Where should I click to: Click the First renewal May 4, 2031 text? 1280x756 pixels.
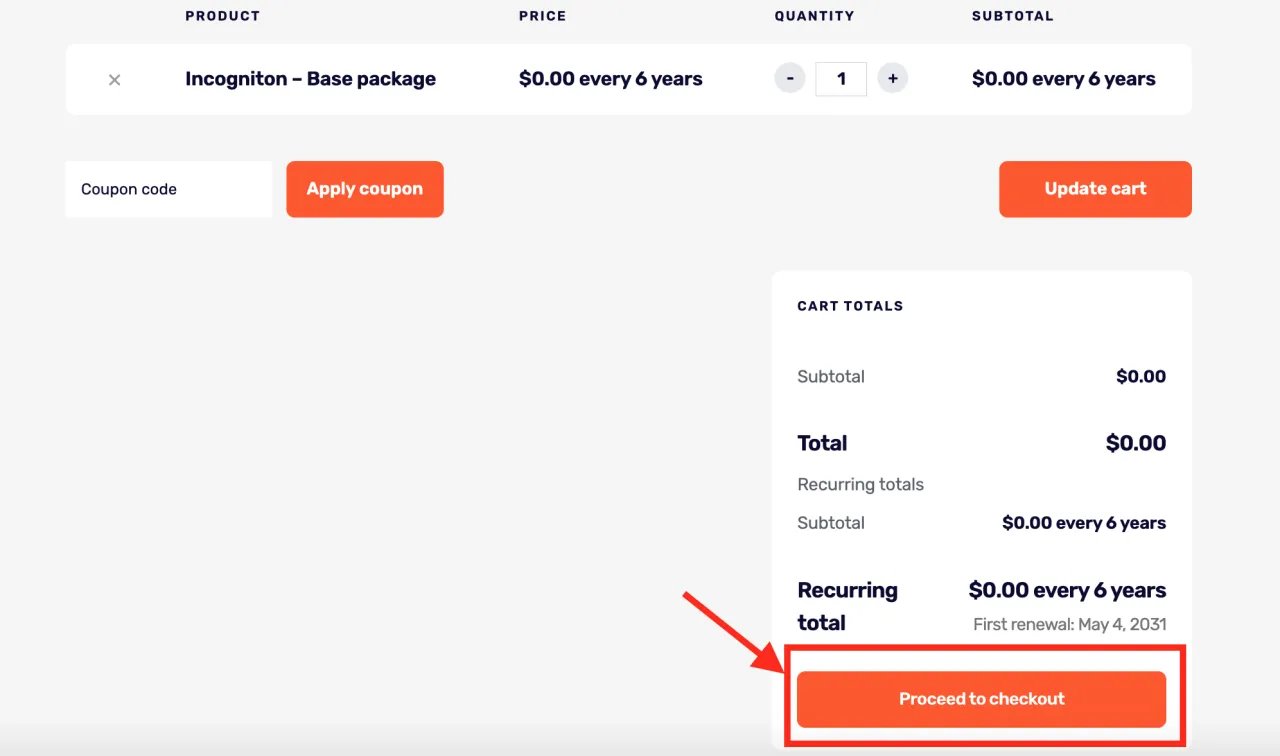pos(1070,624)
